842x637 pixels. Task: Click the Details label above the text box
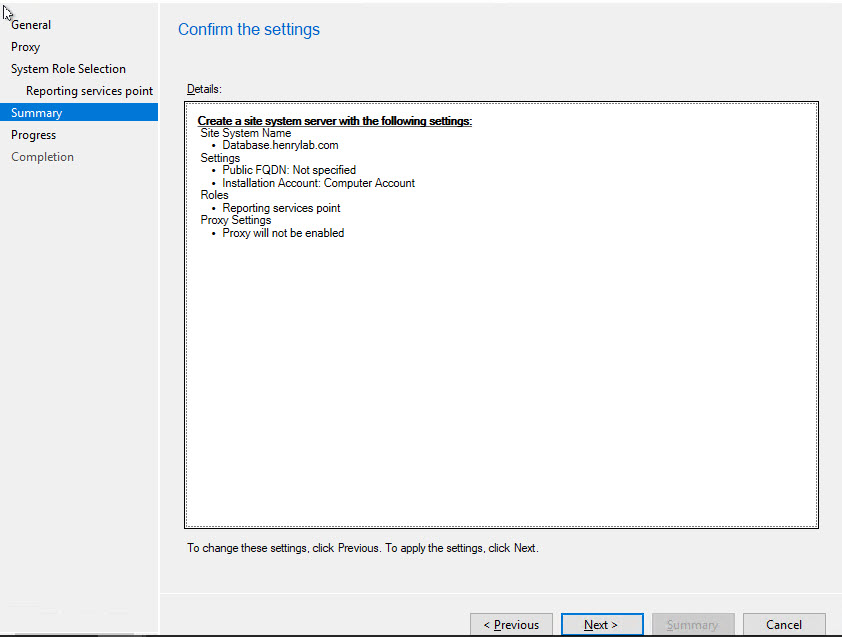[x=204, y=90]
